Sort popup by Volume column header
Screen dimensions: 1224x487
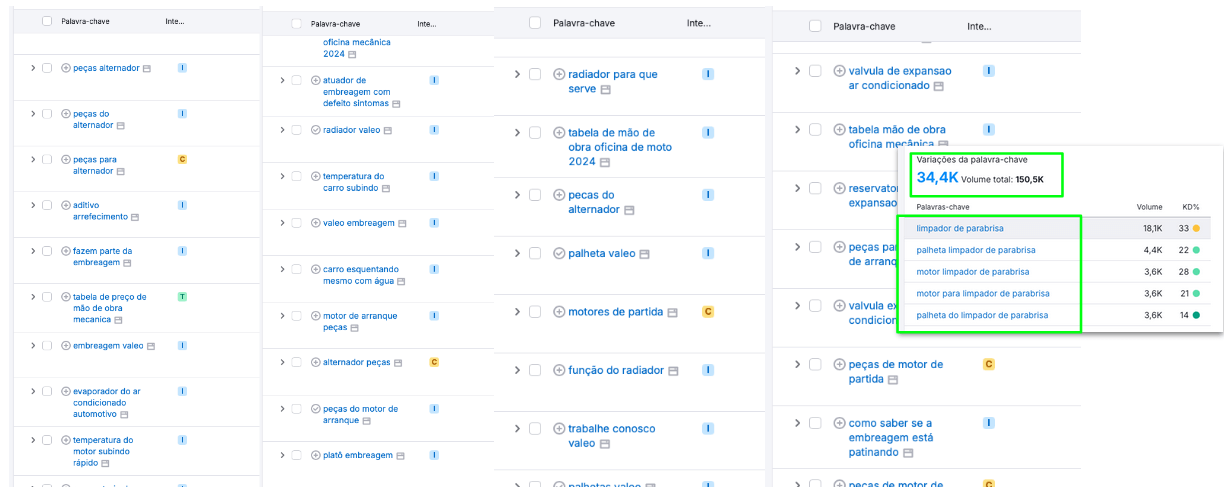[x=1149, y=207]
